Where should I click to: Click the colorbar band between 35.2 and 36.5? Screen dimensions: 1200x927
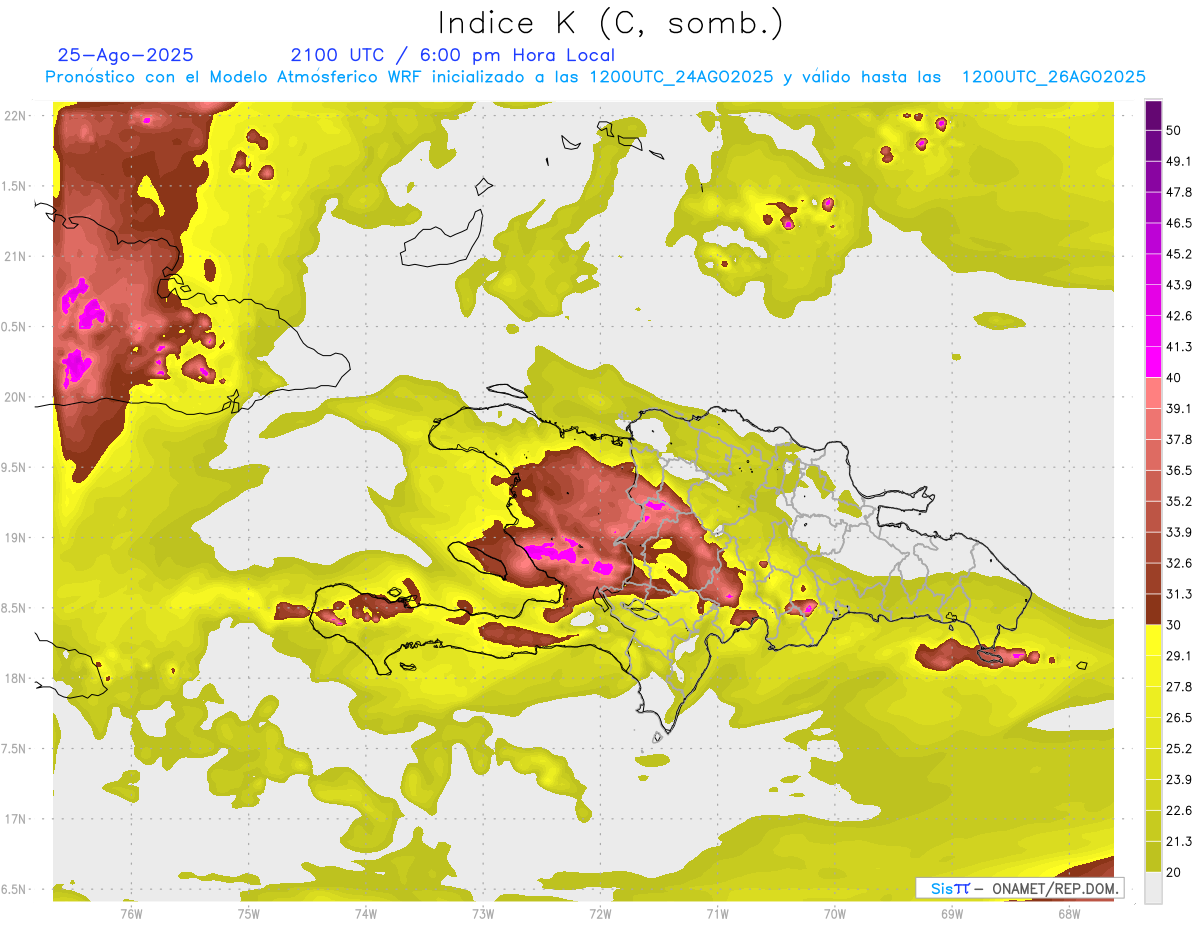click(x=1153, y=485)
